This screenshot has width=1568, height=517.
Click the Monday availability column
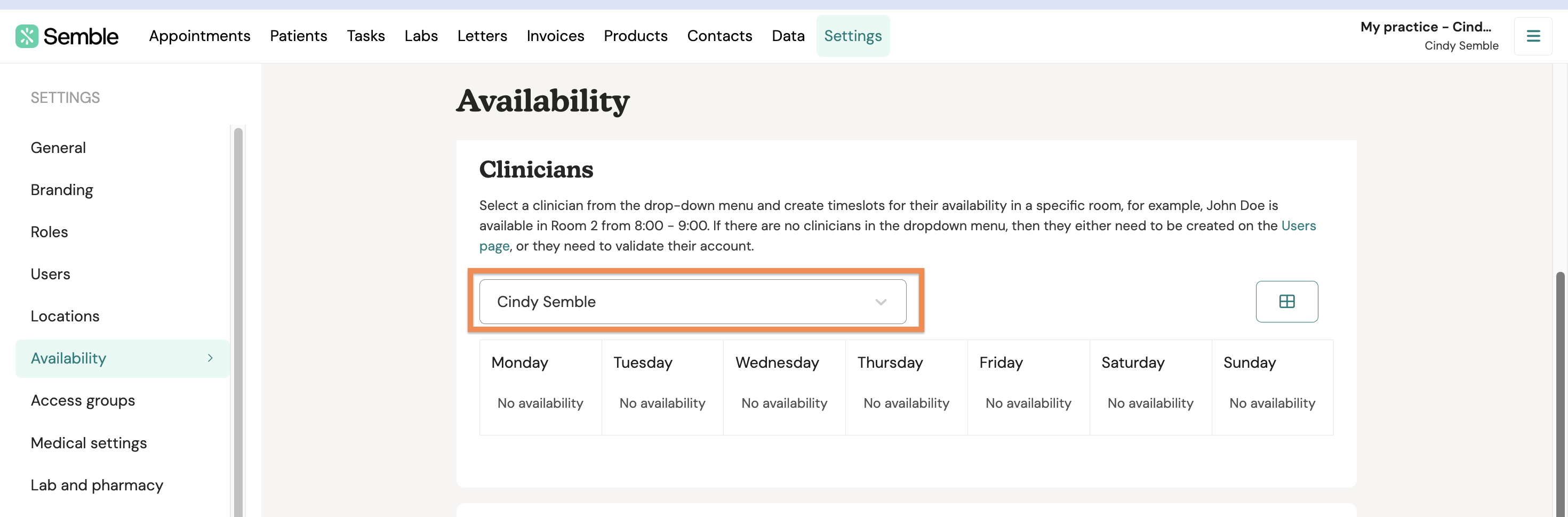540,387
